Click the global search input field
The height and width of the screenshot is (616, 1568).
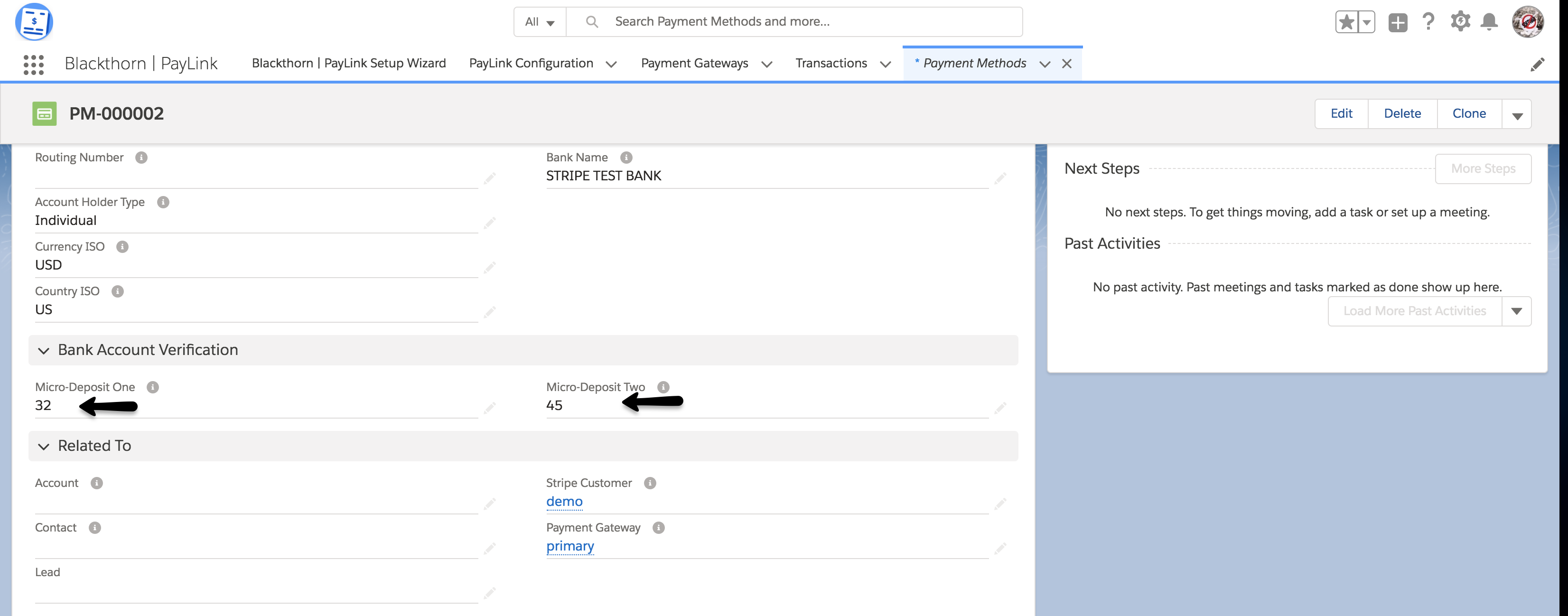pyautogui.click(x=794, y=22)
